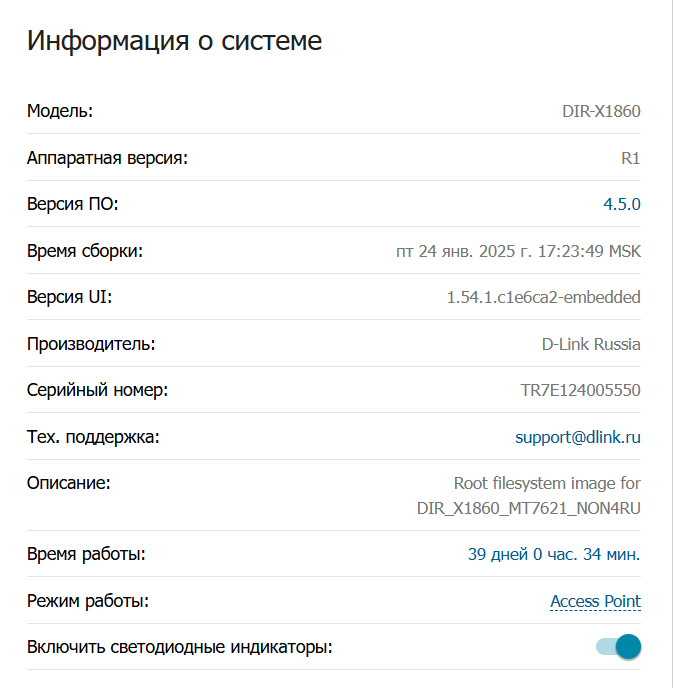
Task: Select the hardware version value R1
Action: click(x=631, y=158)
